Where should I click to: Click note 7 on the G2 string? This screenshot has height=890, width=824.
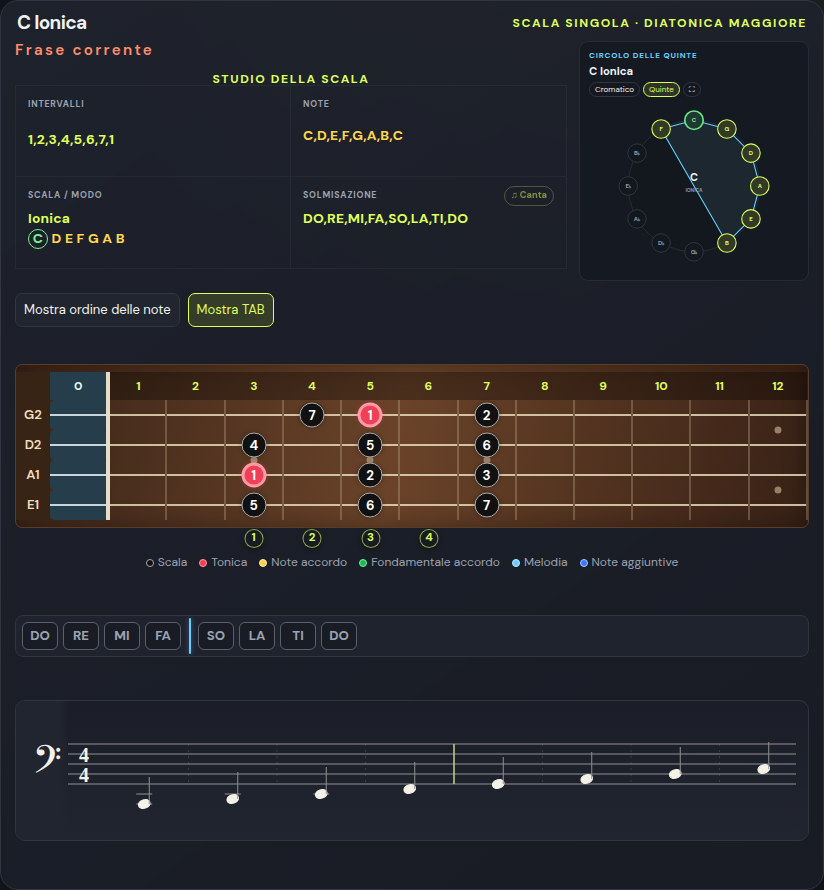coord(312,415)
